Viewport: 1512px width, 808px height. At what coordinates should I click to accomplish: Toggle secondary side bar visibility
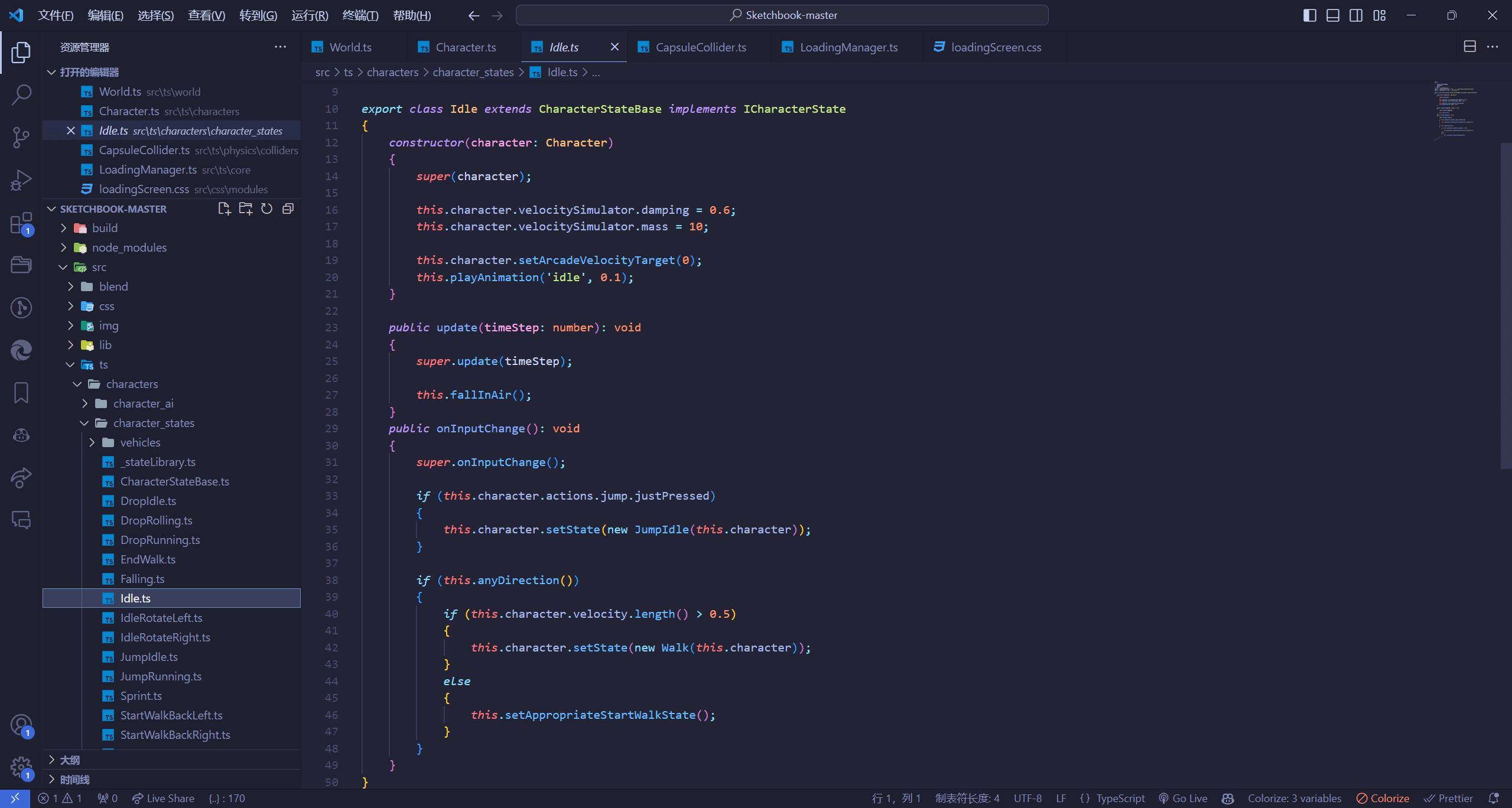[x=1356, y=15]
